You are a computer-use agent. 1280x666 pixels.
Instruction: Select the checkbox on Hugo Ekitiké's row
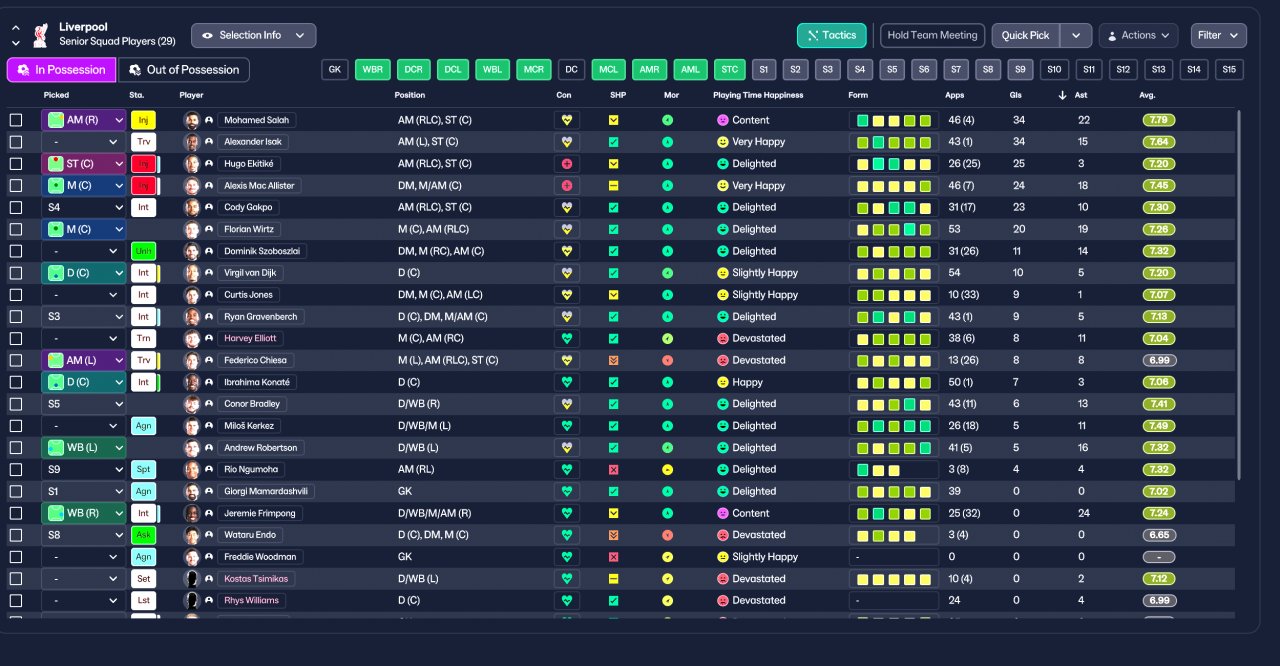[x=16, y=164]
